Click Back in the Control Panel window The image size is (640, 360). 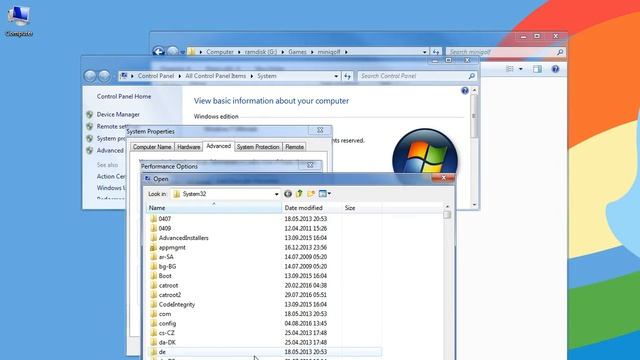(90, 76)
